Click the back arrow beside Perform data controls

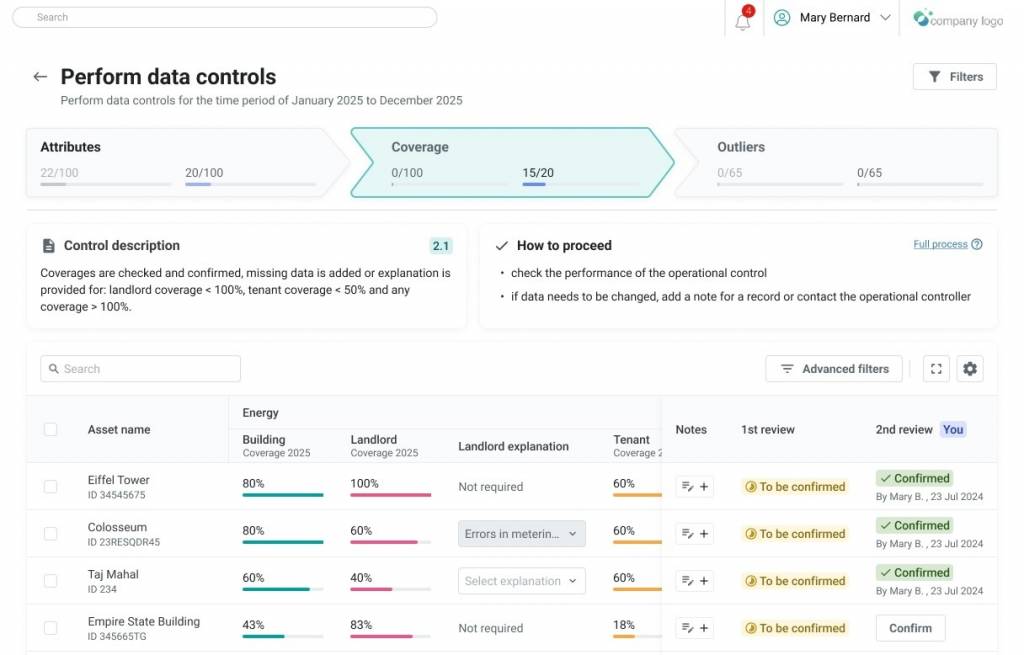click(x=40, y=77)
